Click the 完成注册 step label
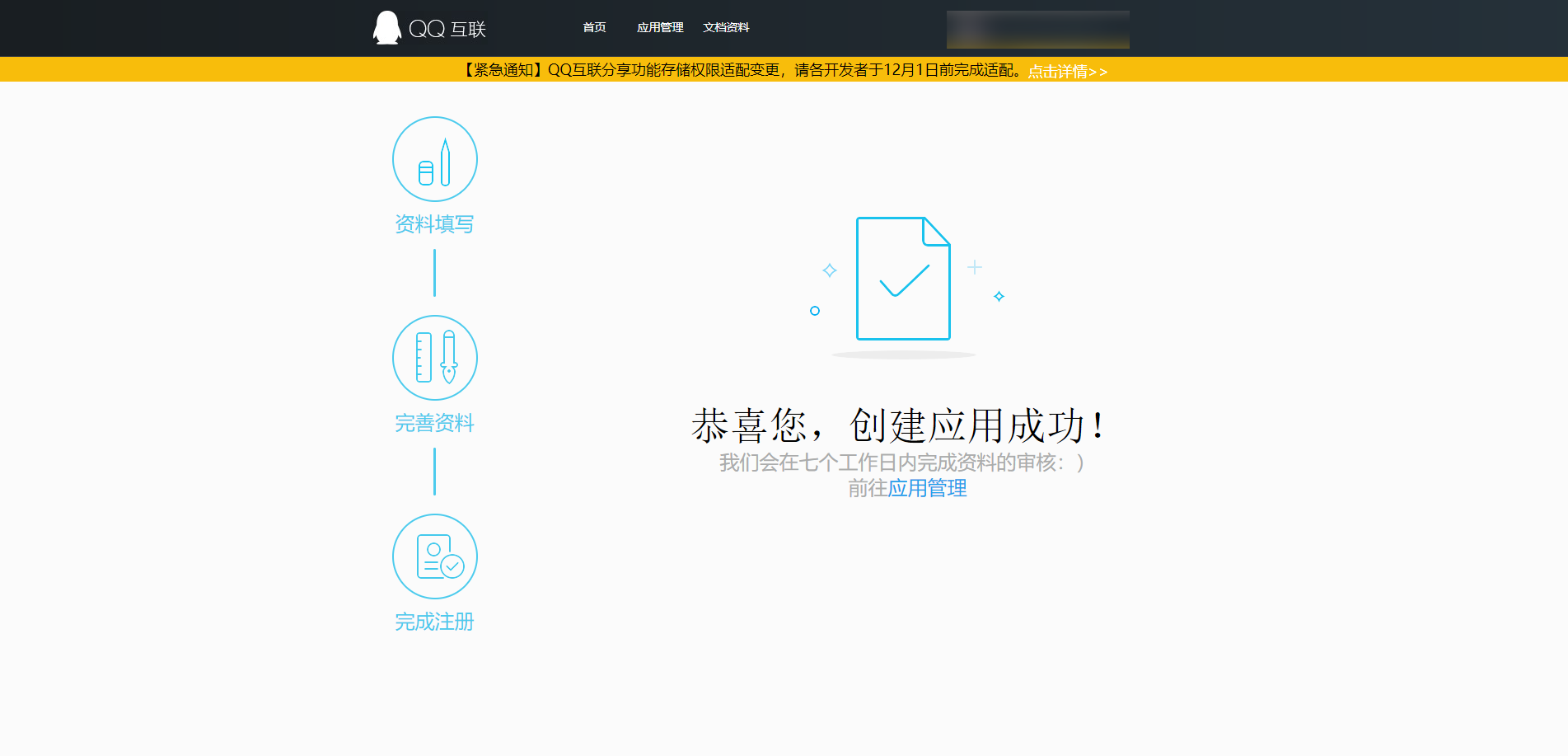This screenshot has width=1568, height=756. coord(434,622)
